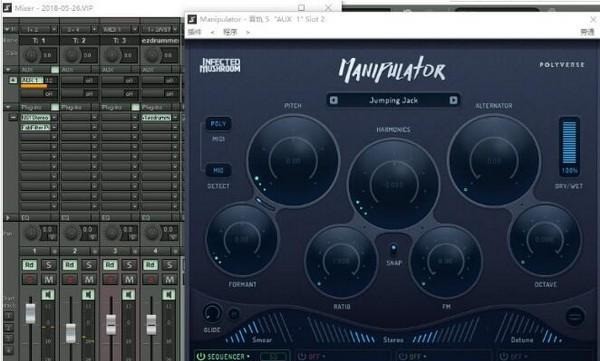Toggle monitor speaker icon on mixer channel 4
The width and height of the screenshot is (600, 361).
click(x=169, y=294)
